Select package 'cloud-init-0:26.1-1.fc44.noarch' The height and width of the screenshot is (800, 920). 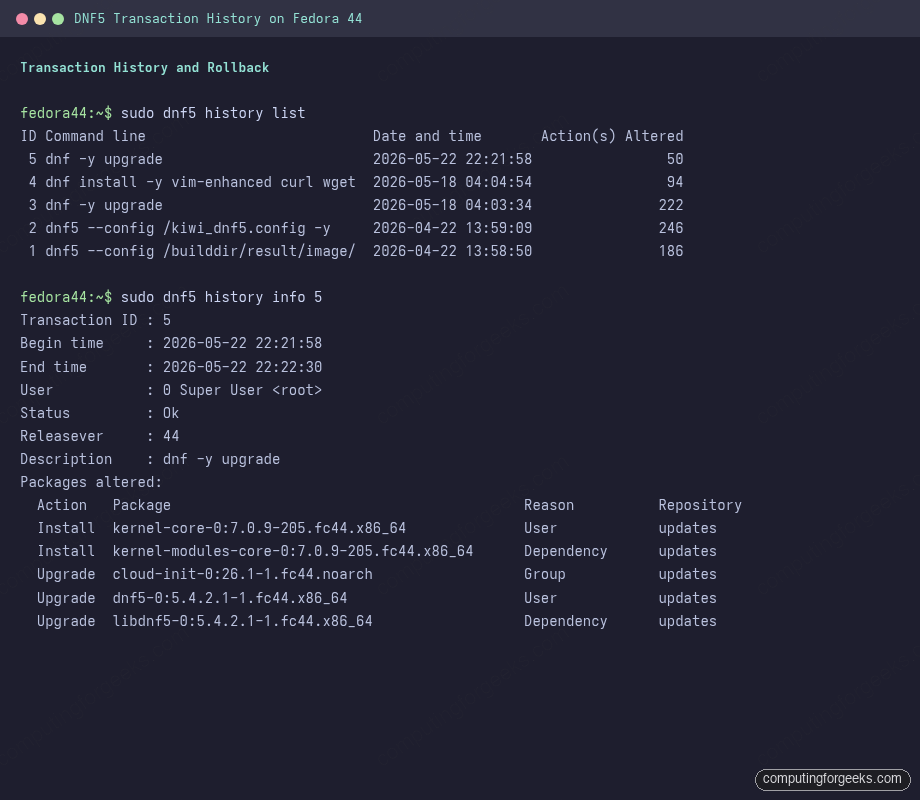[242, 574]
